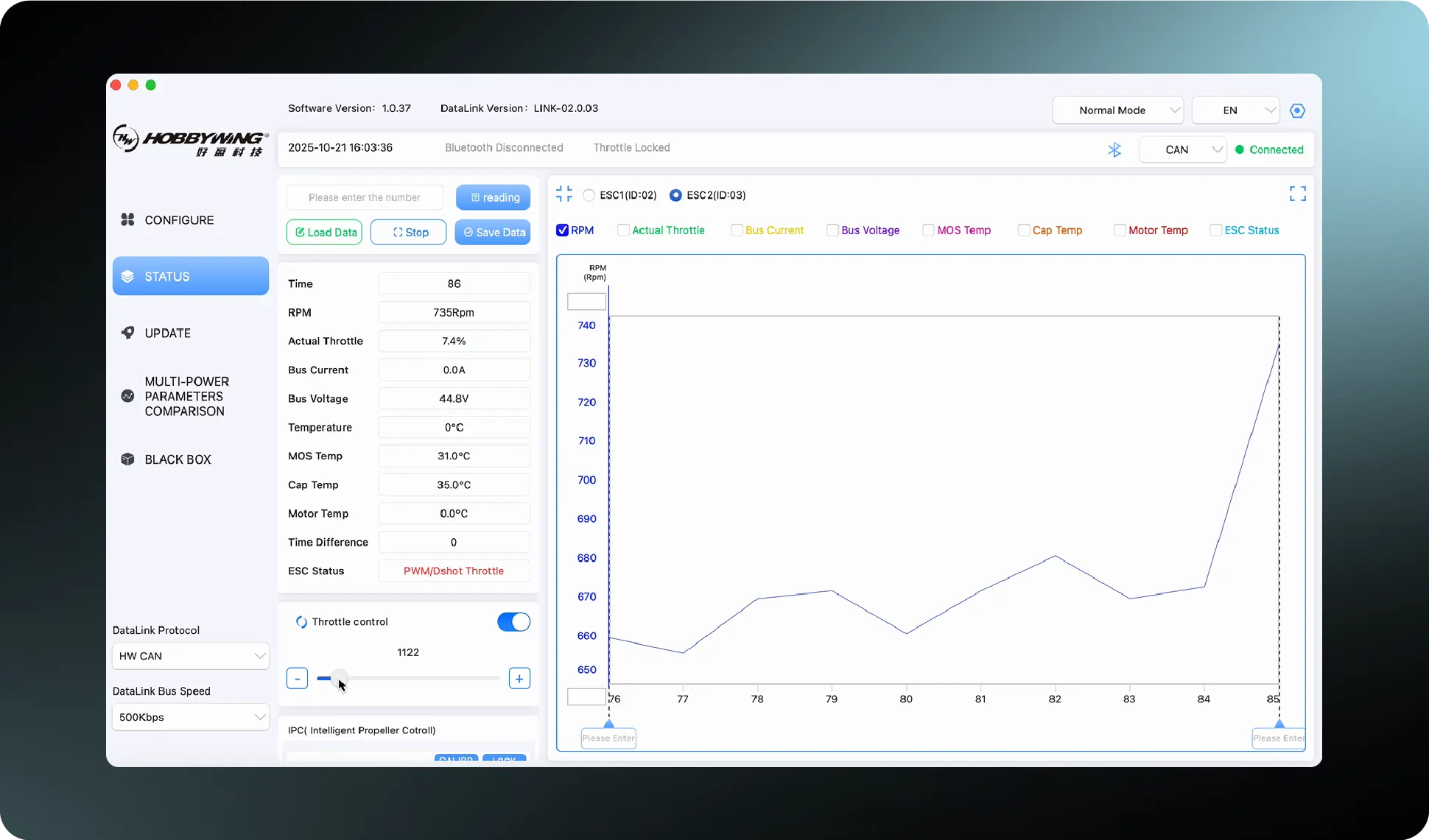Click the Load Data button
The image size is (1429, 840).
[x=323, y=232]
